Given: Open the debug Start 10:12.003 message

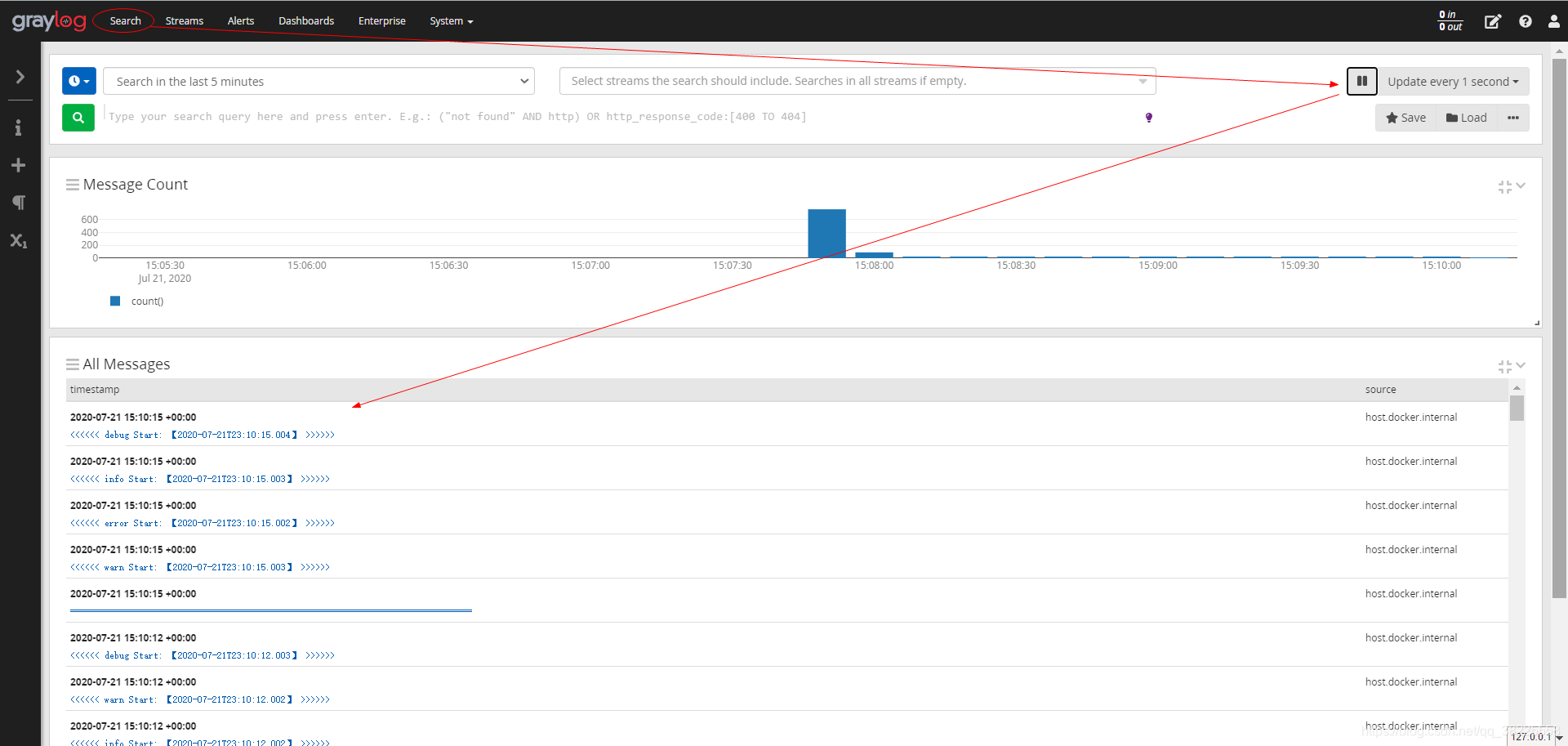Looking at the screenshot, I should pyautogui.click(x=203, y=655).
